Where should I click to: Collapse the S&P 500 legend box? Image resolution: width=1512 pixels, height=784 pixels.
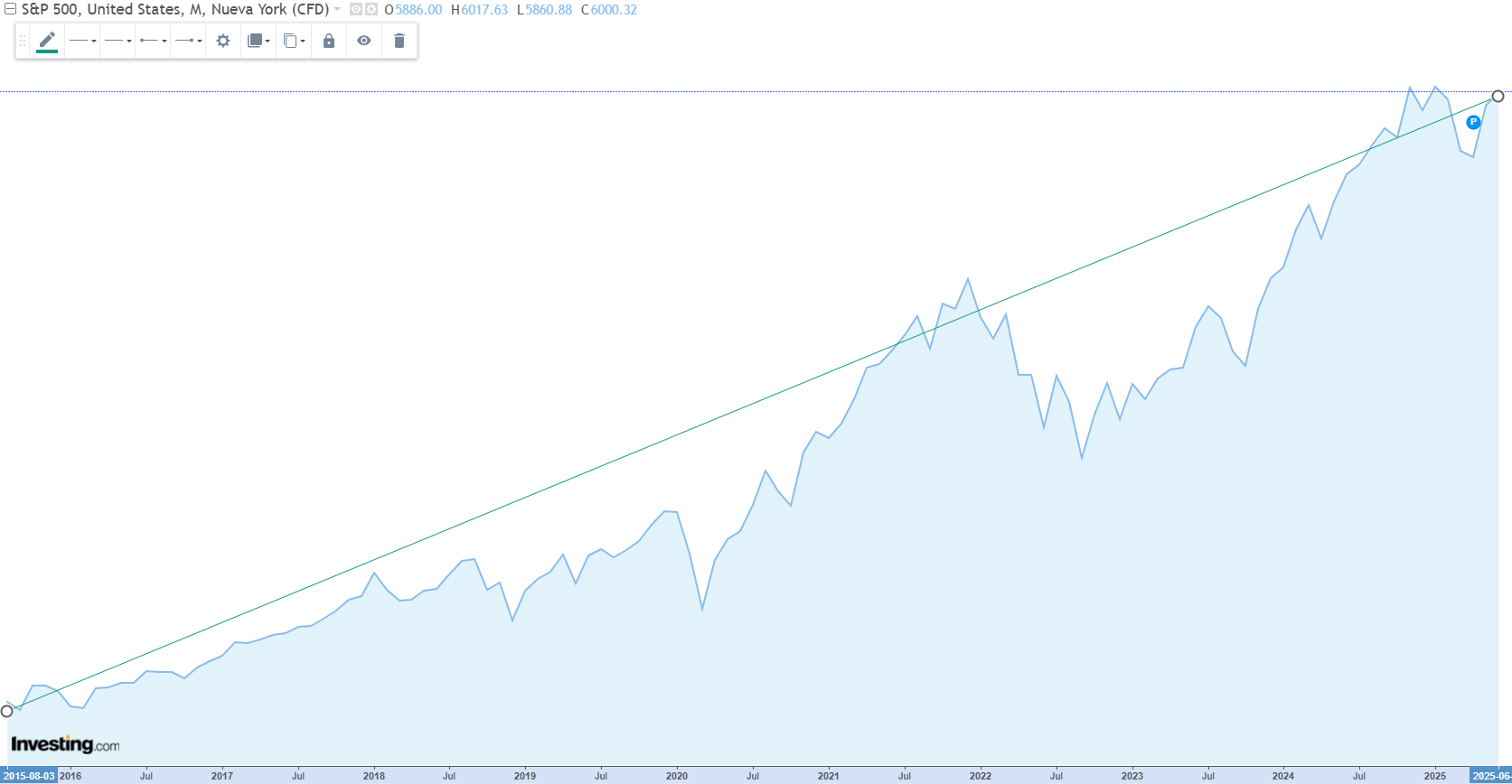click(x=10, y=10)
